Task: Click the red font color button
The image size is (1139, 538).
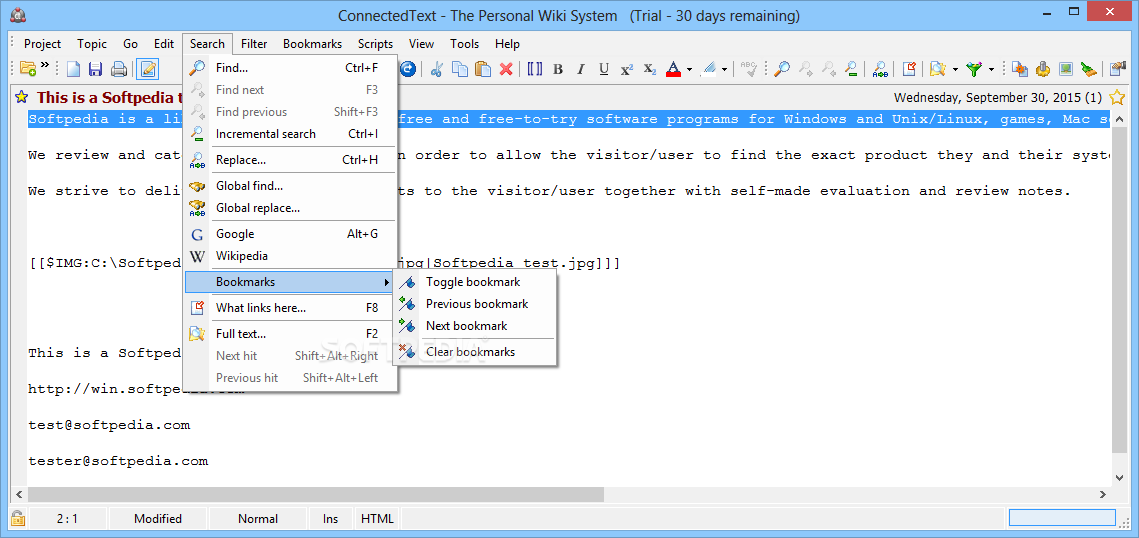Action: (x=673, y=70)
